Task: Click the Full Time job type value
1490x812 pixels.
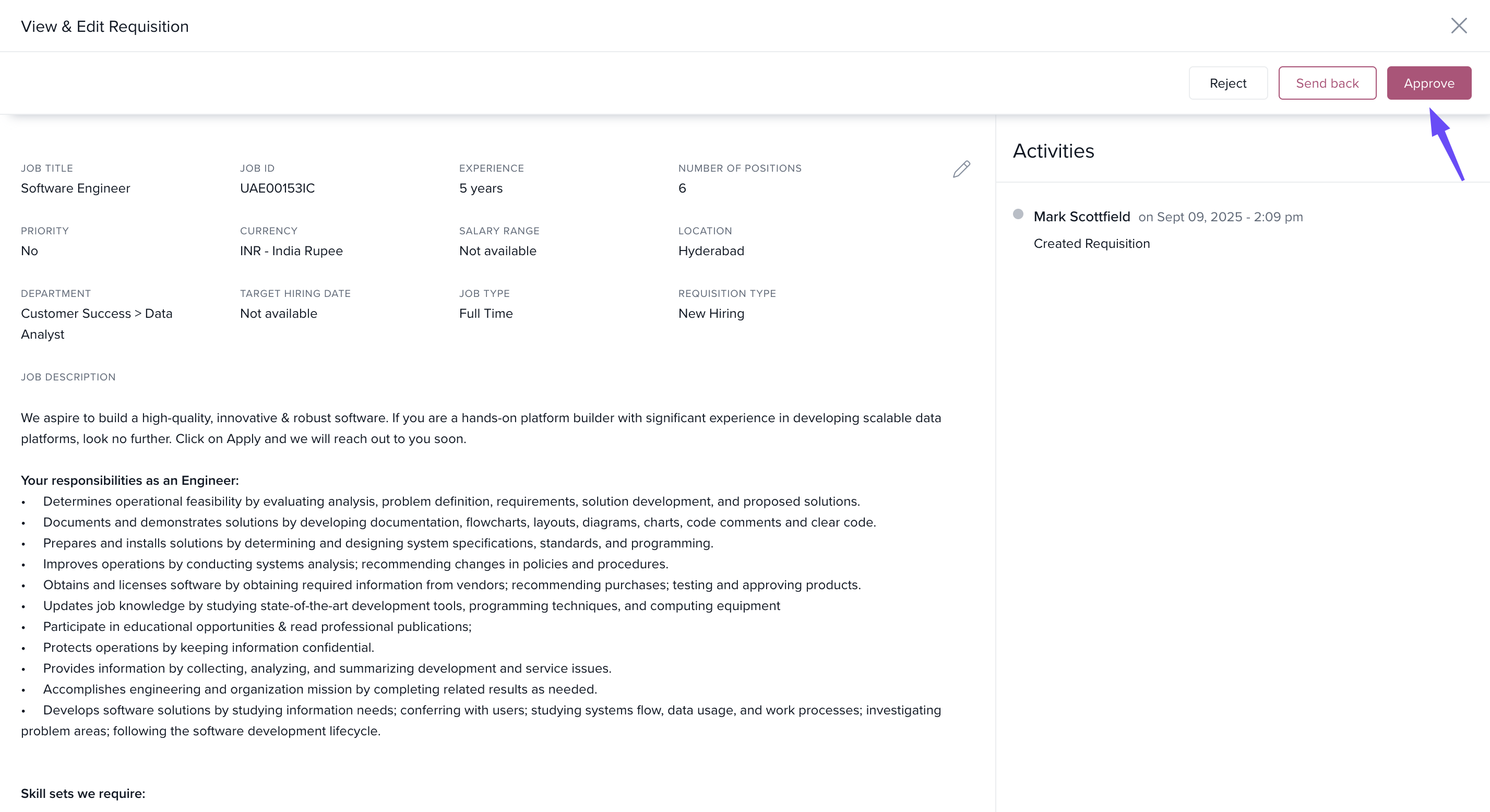Action: point(485,314)
